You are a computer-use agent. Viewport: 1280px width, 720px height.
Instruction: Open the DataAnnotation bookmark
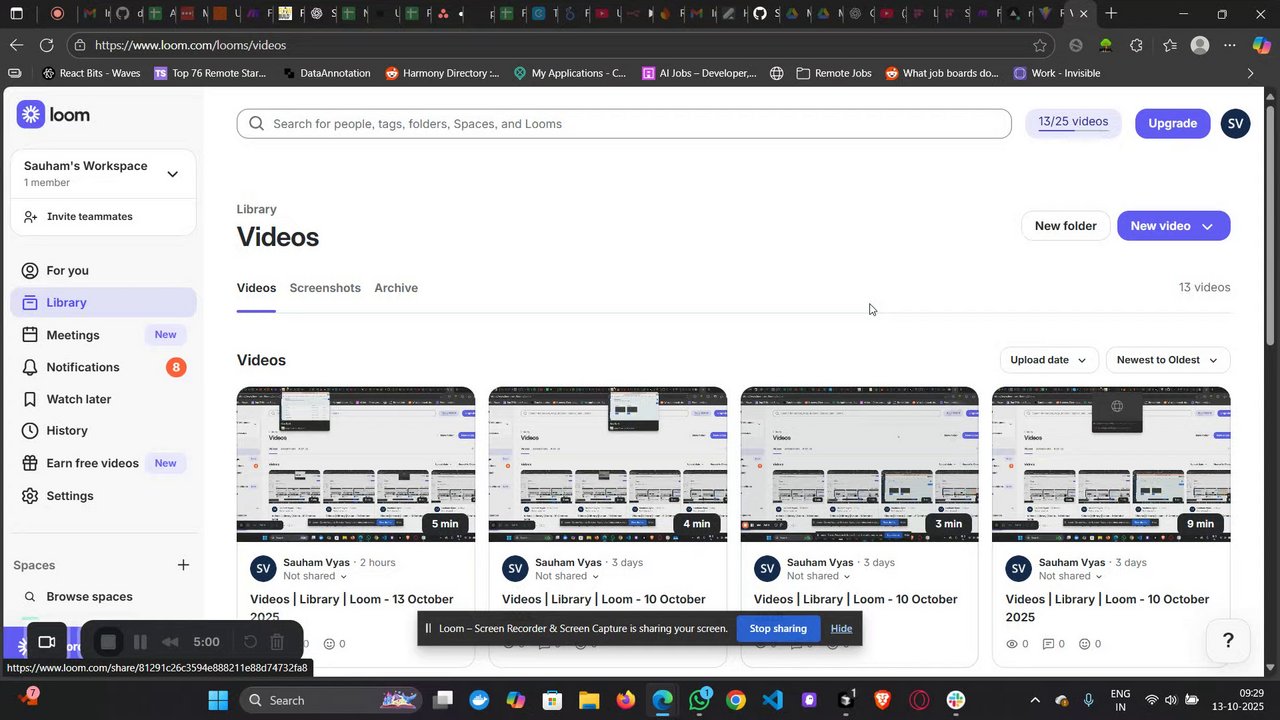pos(327,73)
